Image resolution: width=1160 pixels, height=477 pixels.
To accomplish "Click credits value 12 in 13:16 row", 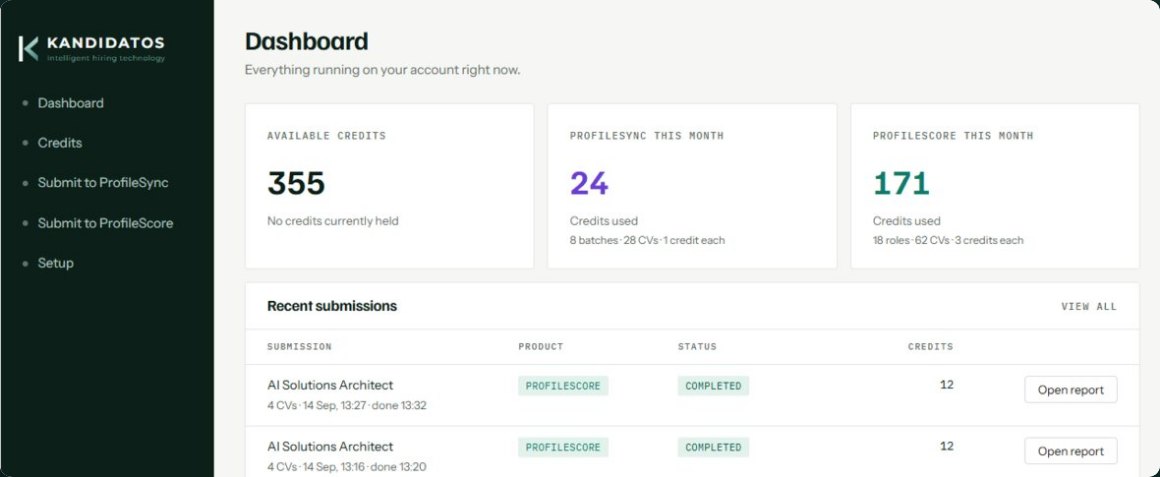I will pos(946,446).
